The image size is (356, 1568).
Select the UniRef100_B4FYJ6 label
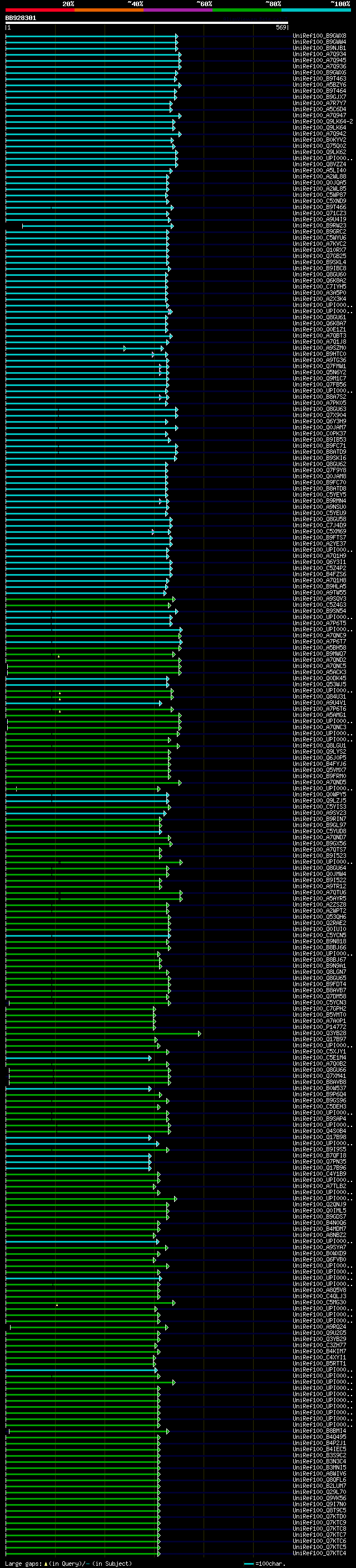pos(319,764)
